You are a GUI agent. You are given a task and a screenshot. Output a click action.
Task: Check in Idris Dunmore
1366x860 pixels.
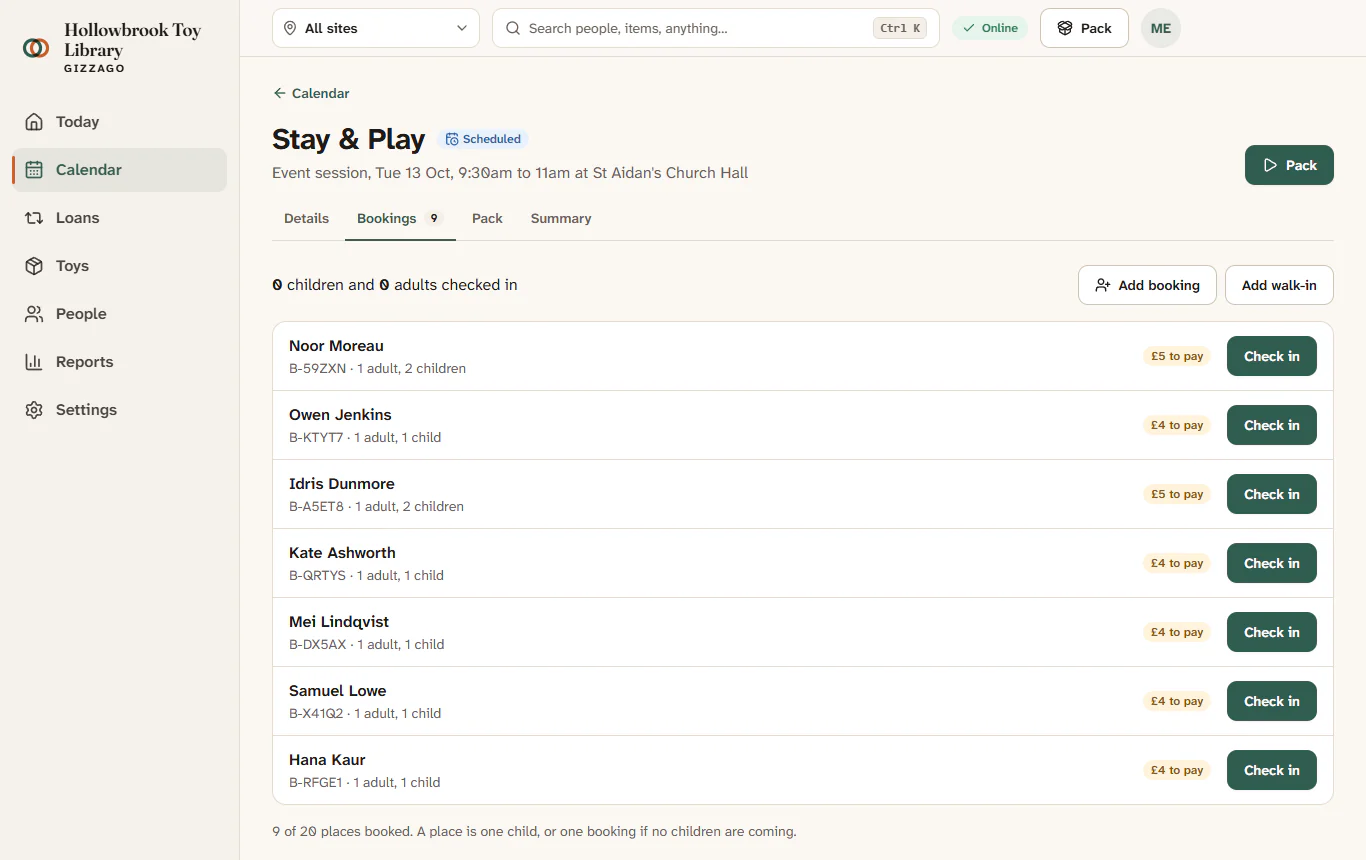click(x=1272, y=494)
